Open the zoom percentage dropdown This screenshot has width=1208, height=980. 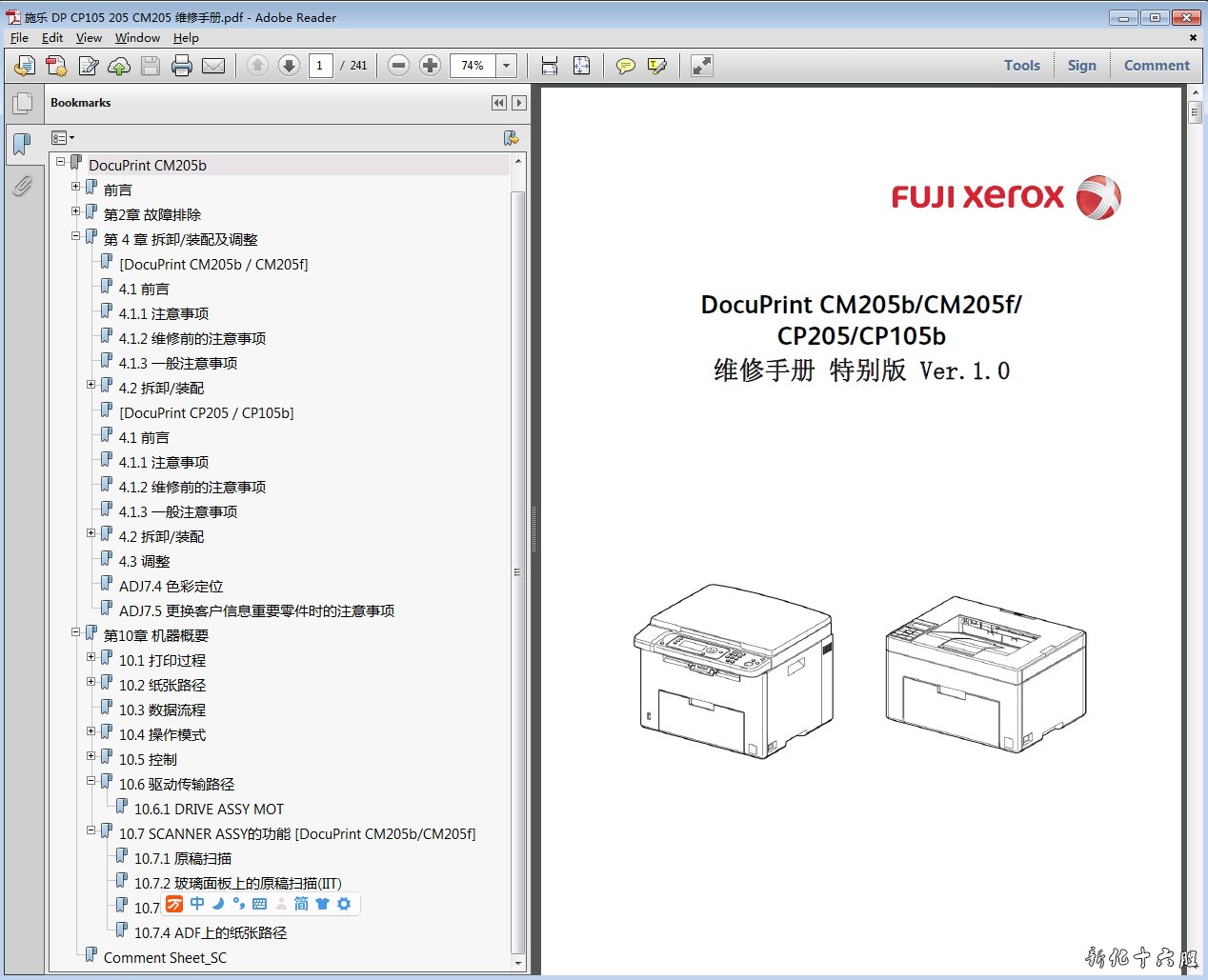click(507, 66)
